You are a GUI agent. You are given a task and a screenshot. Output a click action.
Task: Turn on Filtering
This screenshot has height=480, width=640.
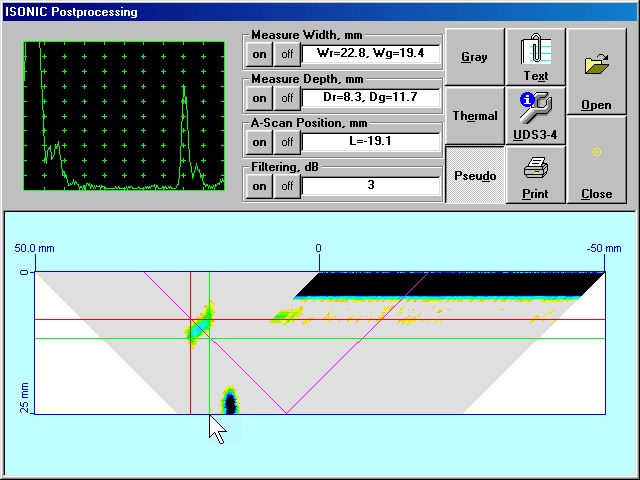(259, 187)
